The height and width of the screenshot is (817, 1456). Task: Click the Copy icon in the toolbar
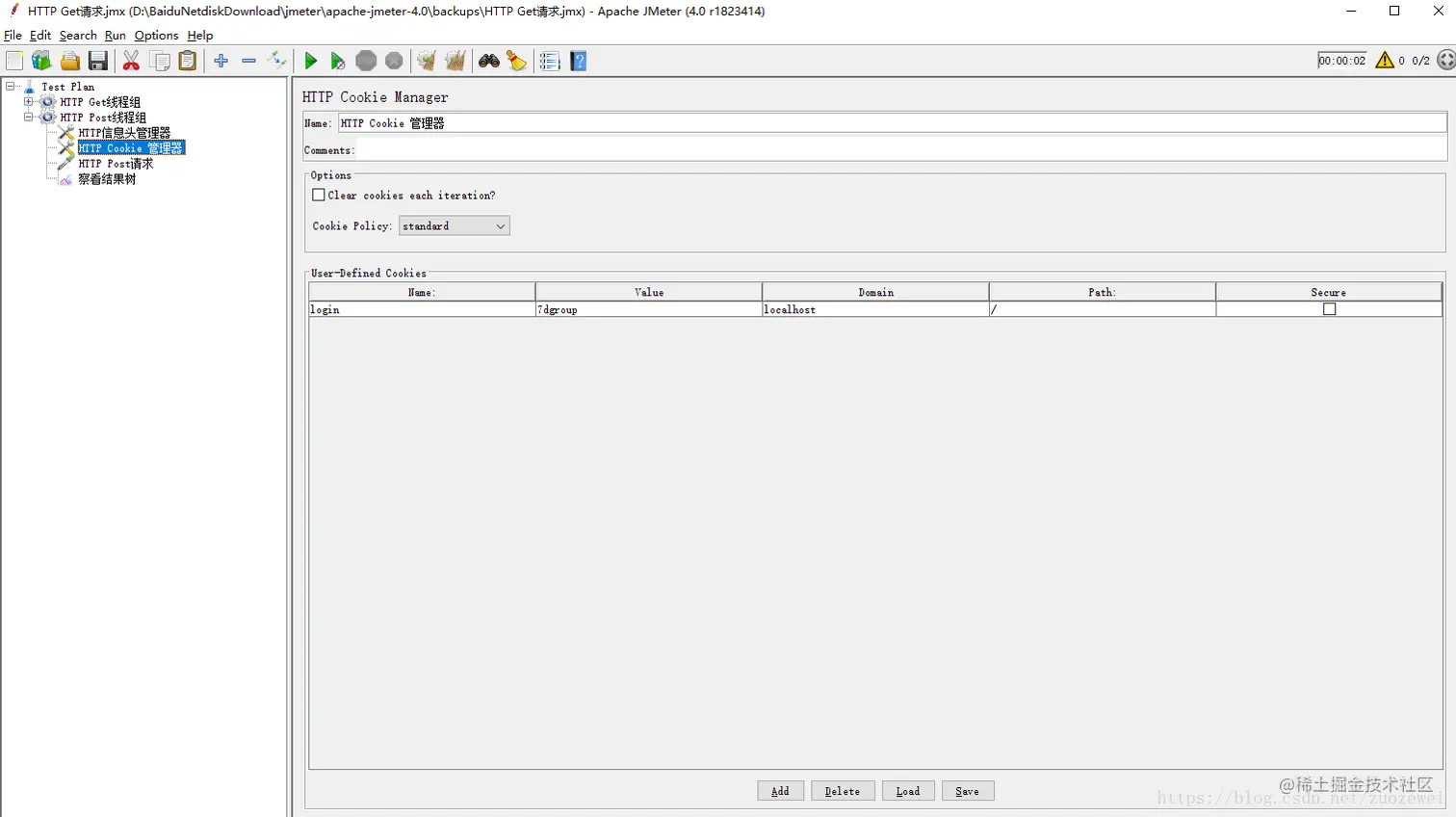[x=160, y=61]
